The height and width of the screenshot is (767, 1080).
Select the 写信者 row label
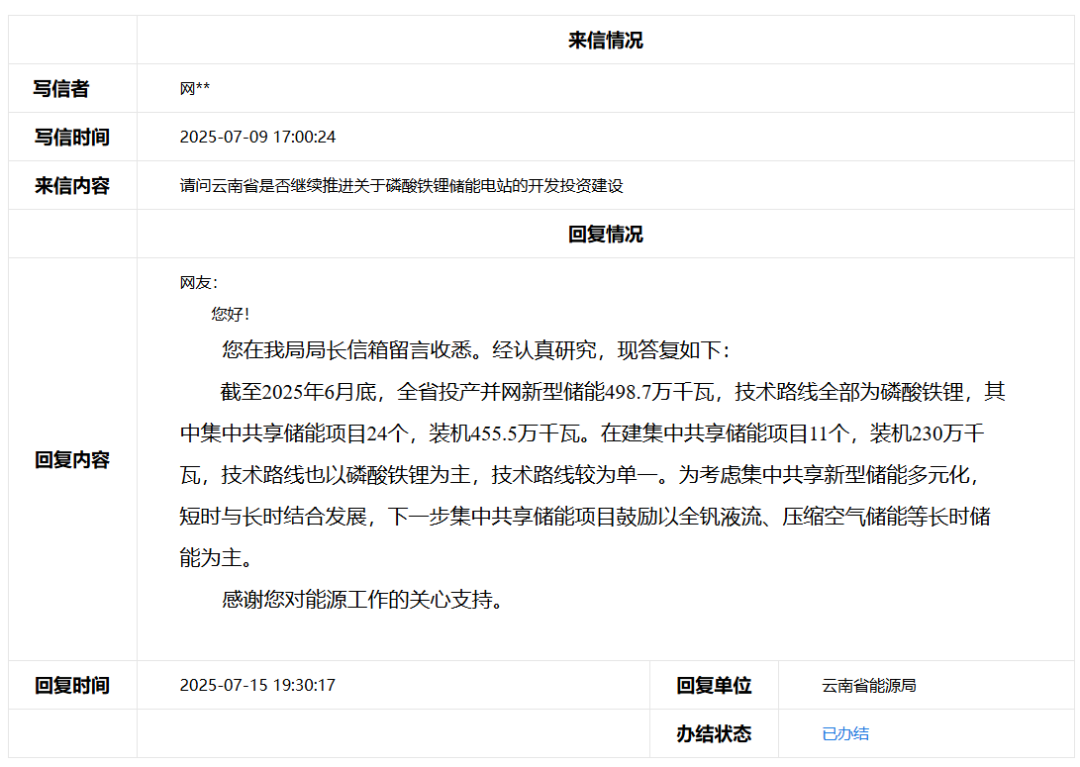[x=61, y=89]
